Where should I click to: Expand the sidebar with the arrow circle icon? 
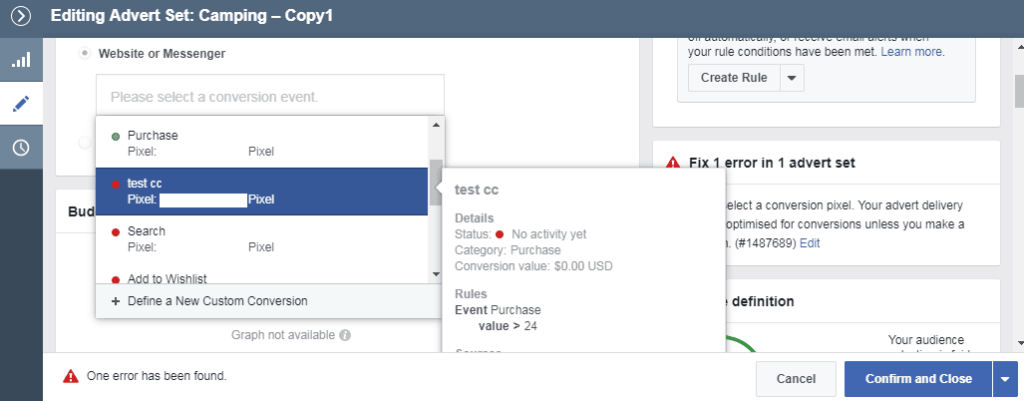(x=21, y=16)
